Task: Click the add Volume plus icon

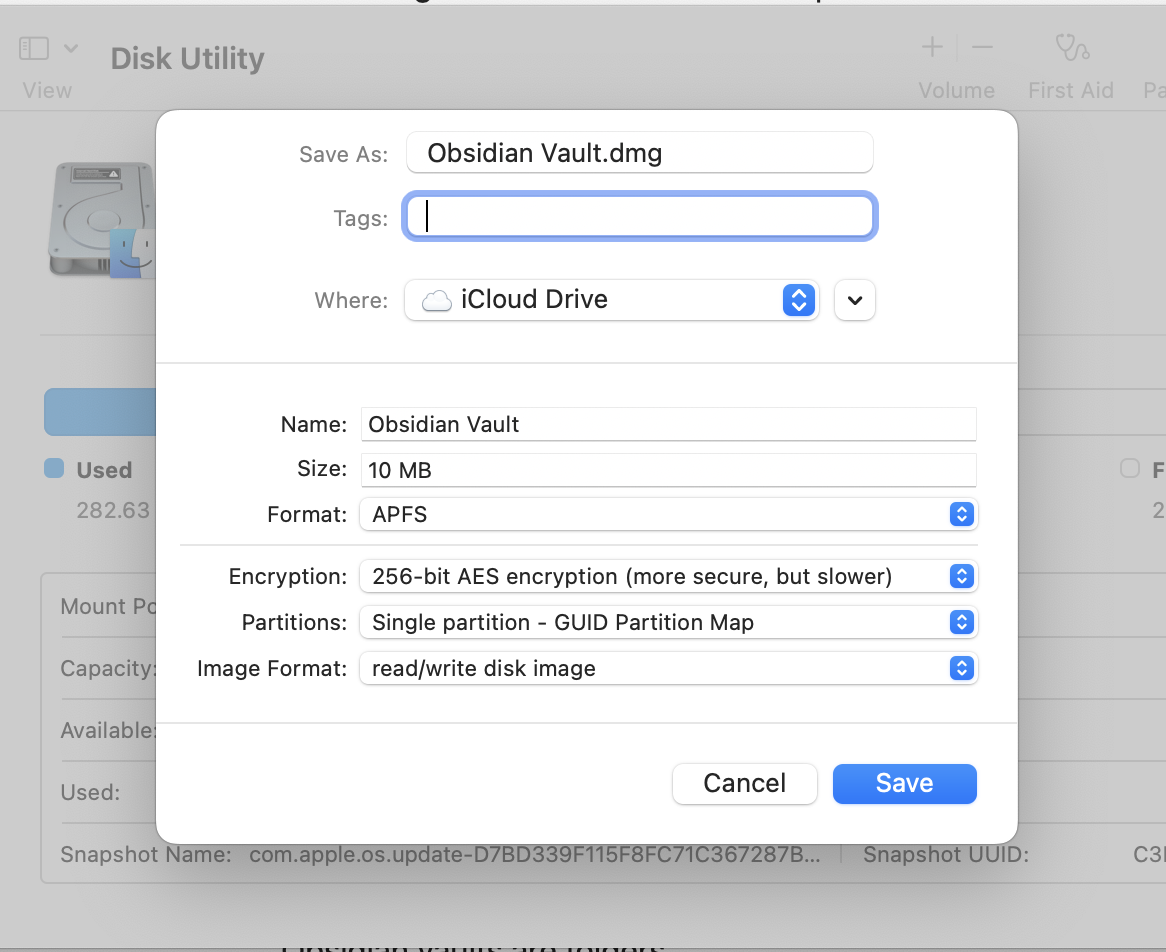Action: tap(932, 48)
